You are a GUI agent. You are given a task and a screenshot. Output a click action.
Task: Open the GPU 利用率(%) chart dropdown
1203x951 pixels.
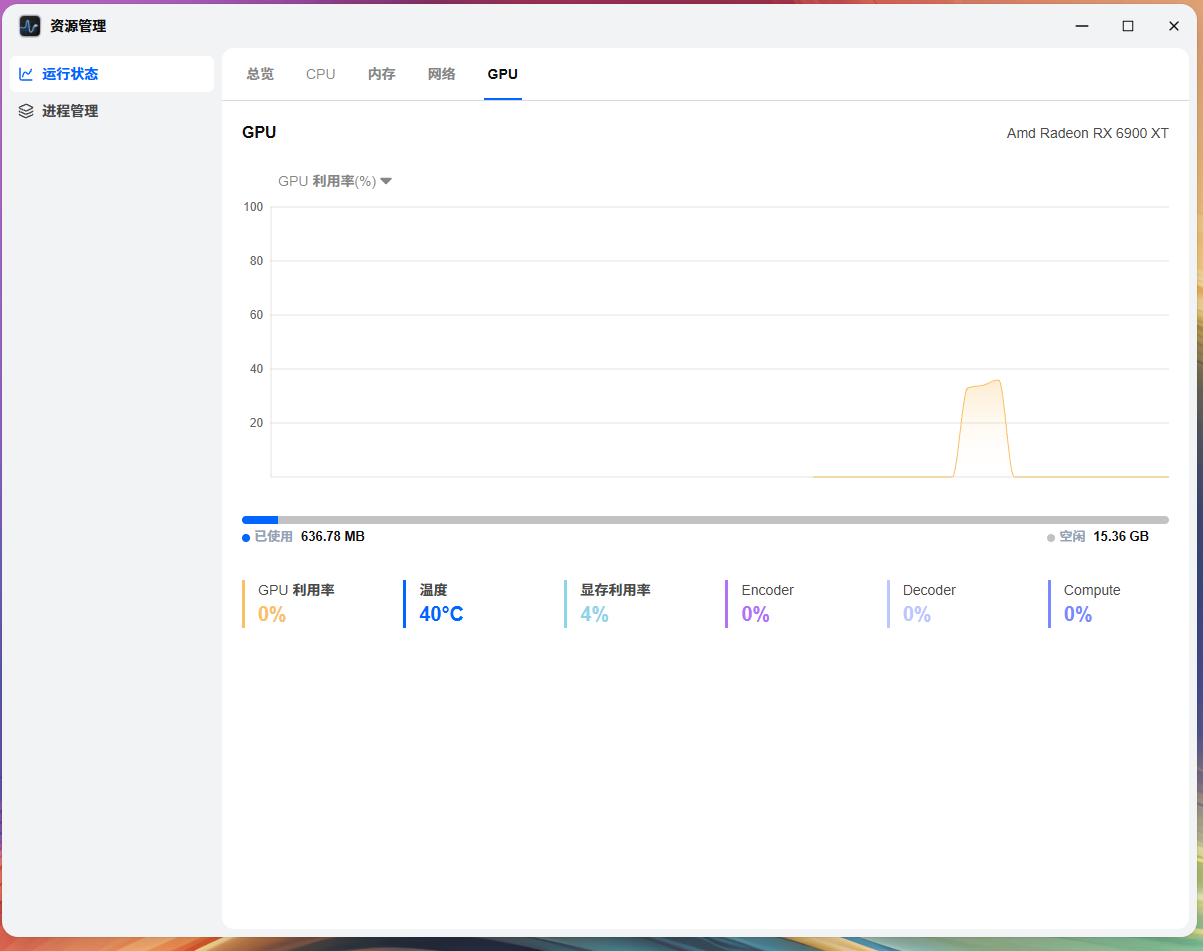335,181
